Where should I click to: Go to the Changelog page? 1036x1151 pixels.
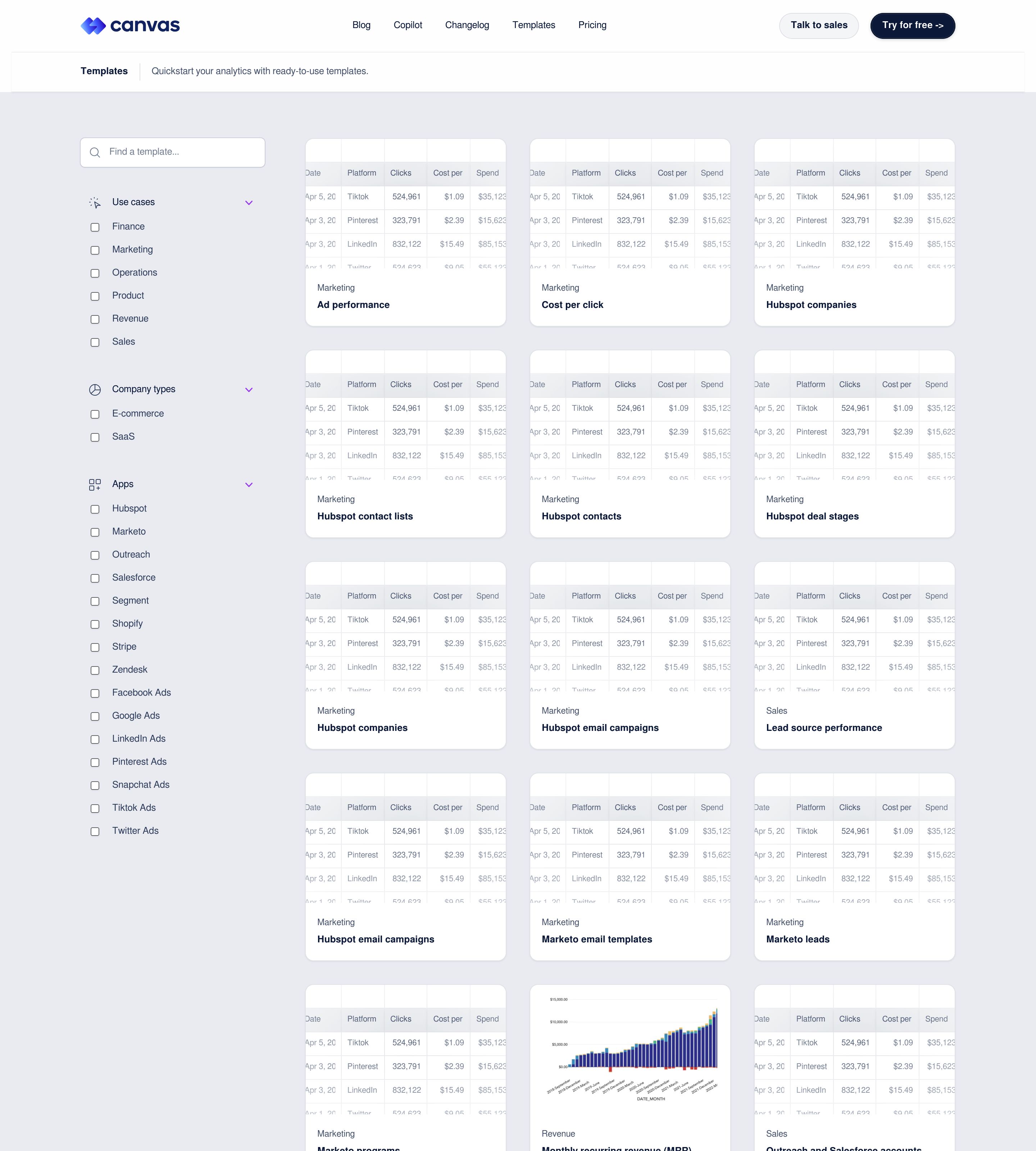click(467, 25)
